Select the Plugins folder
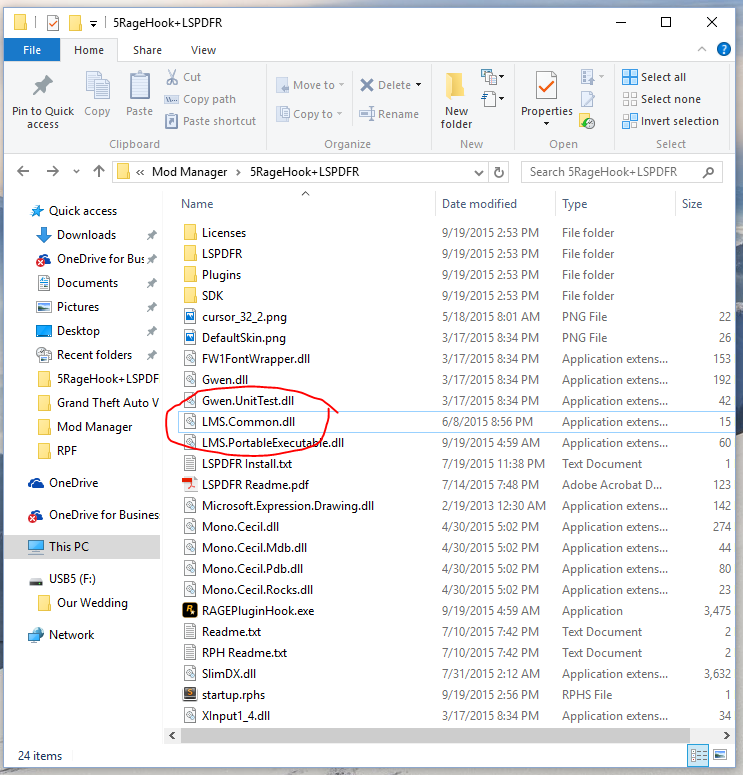Image resolution: width=743 pixels, height=775 pixels. tap(221, 275)
